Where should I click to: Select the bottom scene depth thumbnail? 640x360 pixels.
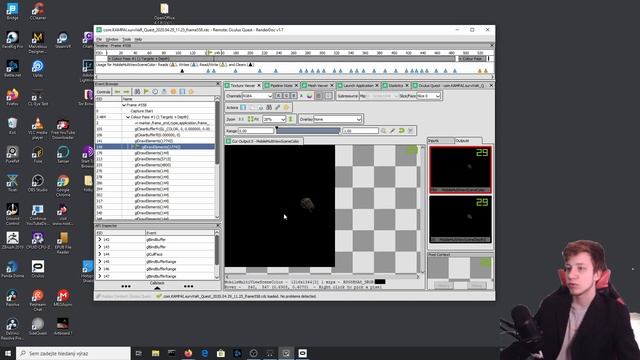pos(460,220)
